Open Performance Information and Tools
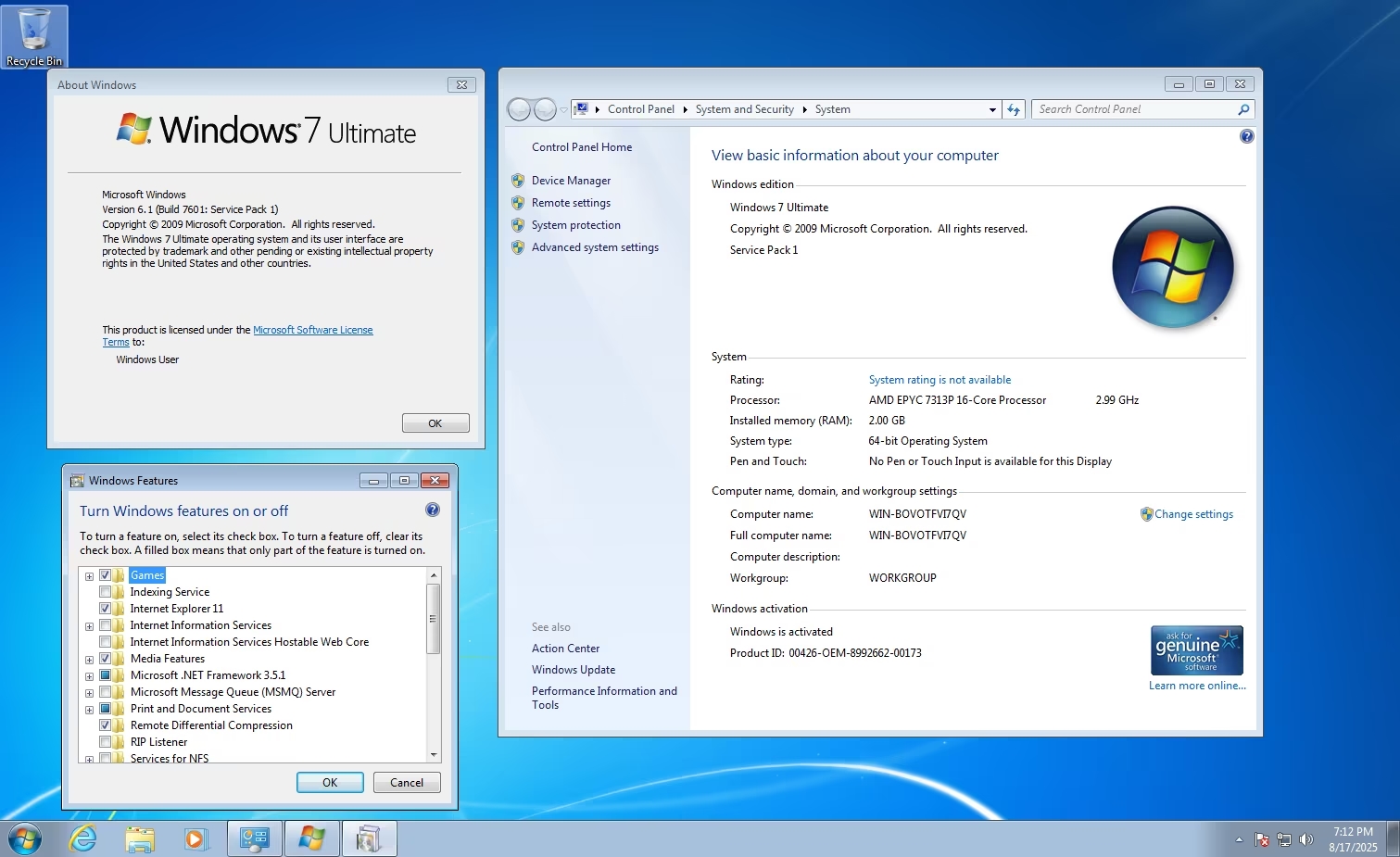 pos(604,698)
